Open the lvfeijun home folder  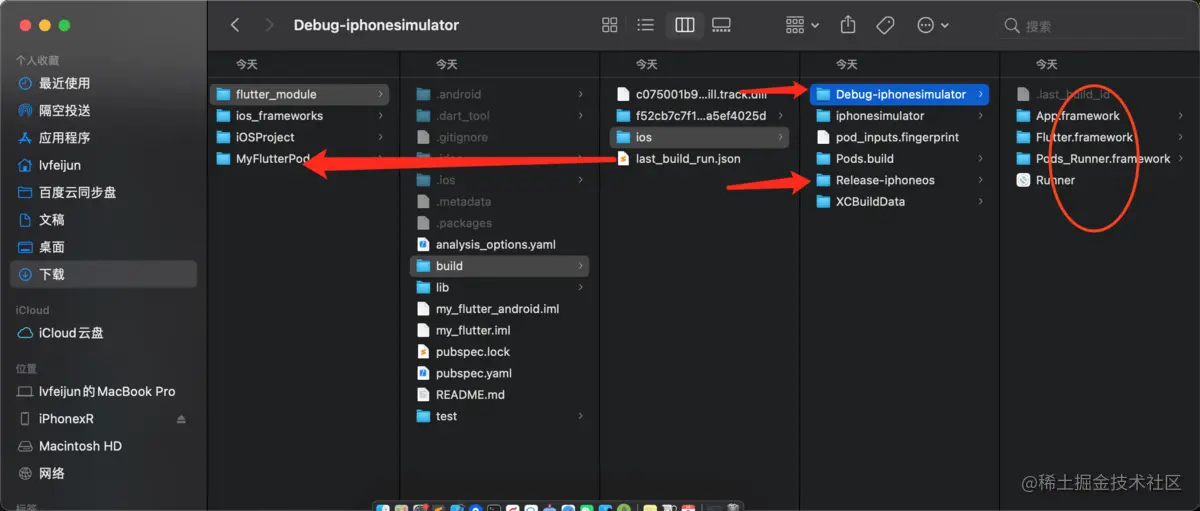coord(103,165)
